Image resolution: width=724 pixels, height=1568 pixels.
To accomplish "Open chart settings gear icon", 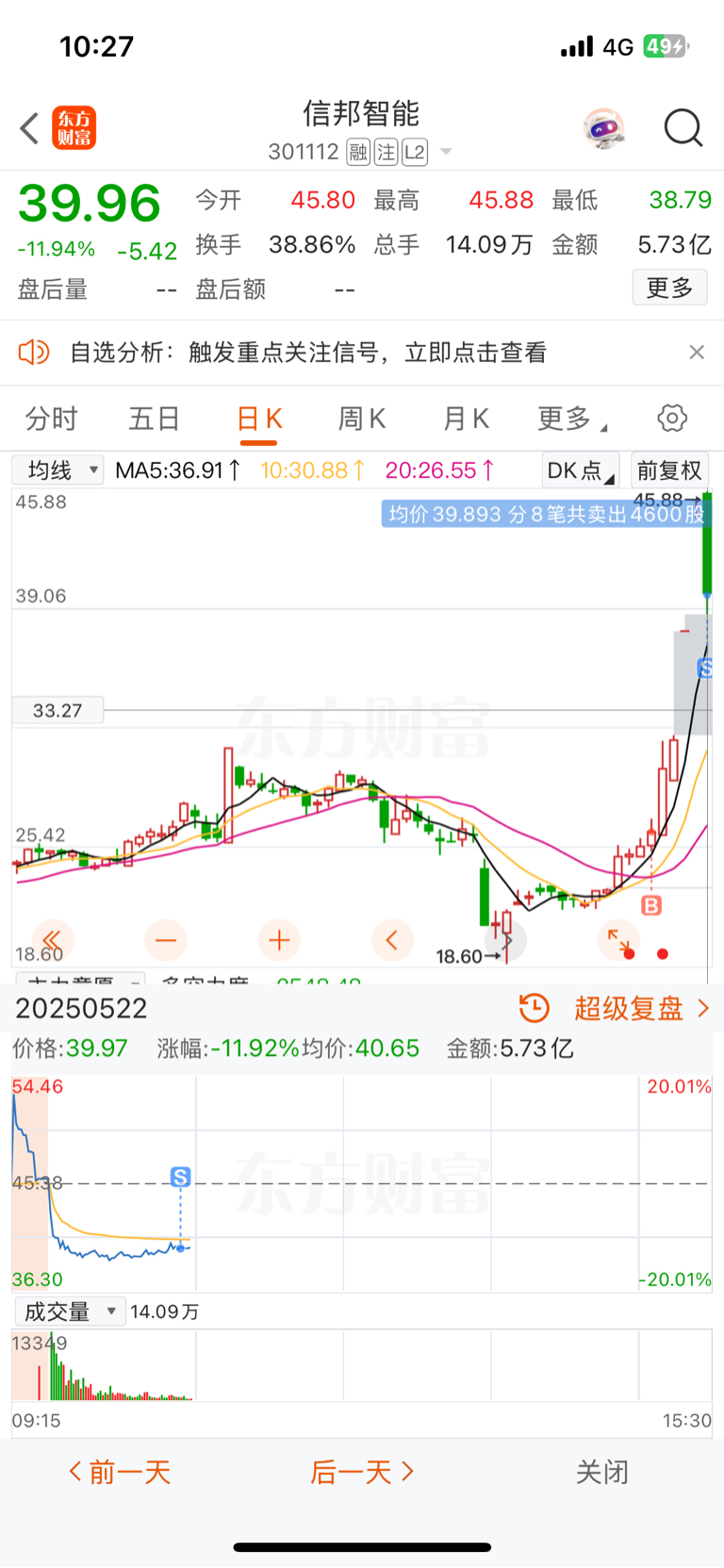I will click(672, 418).
